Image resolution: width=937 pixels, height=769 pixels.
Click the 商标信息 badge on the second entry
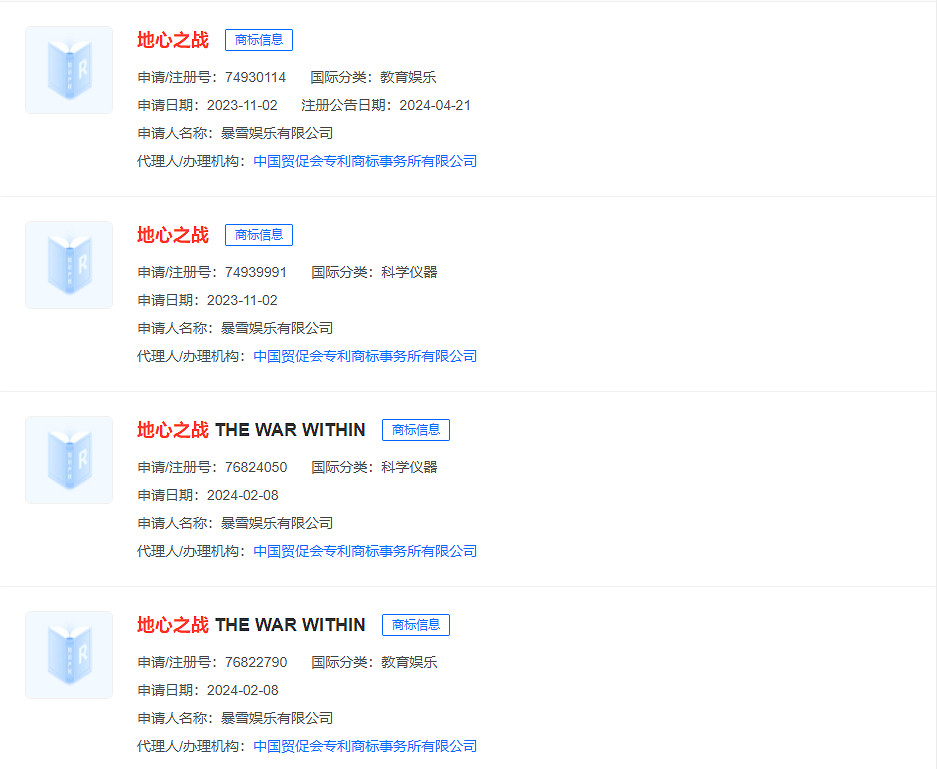[x=258, y=235]
